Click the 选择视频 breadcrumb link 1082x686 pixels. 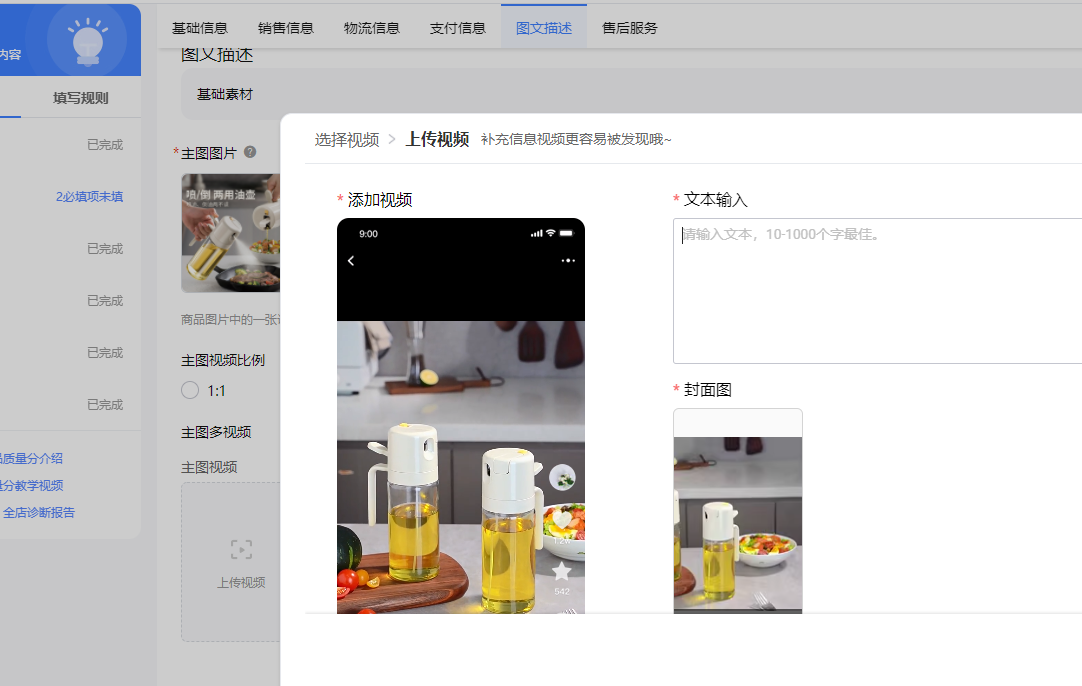click(x=347, y=140)
